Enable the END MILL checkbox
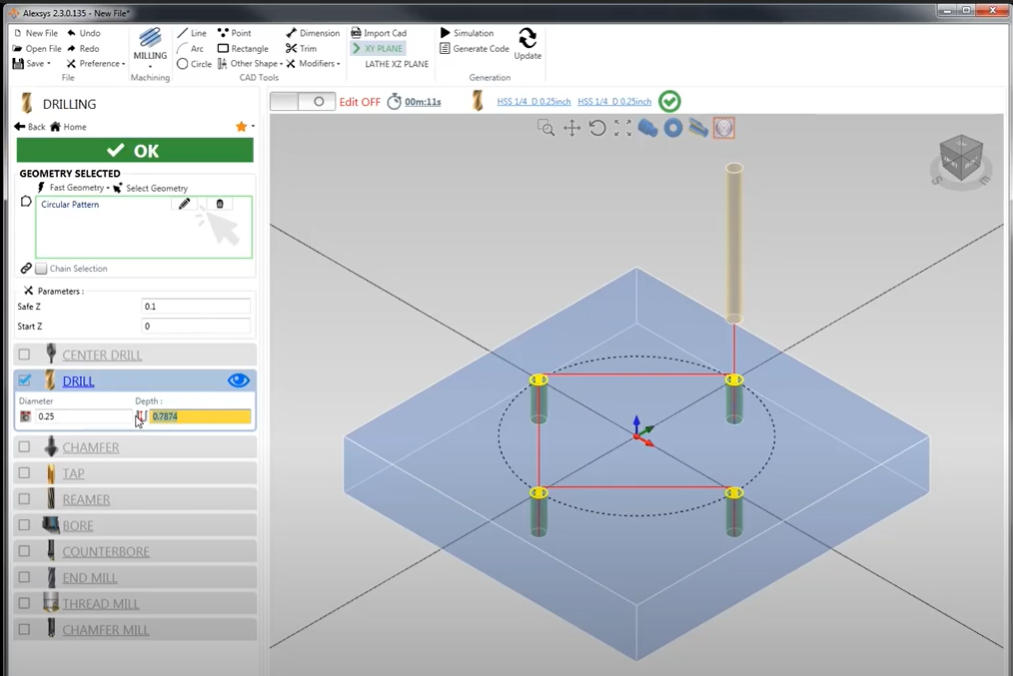The height and width of the screenshot is (676, 1013). (x=25, y=577)
